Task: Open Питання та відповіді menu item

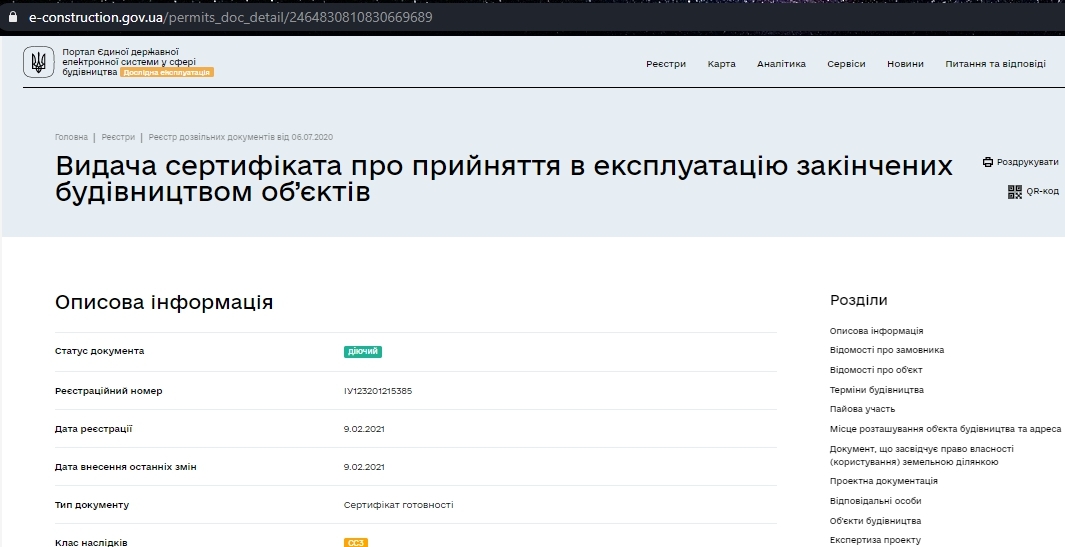Action: (x=995, y=64)
